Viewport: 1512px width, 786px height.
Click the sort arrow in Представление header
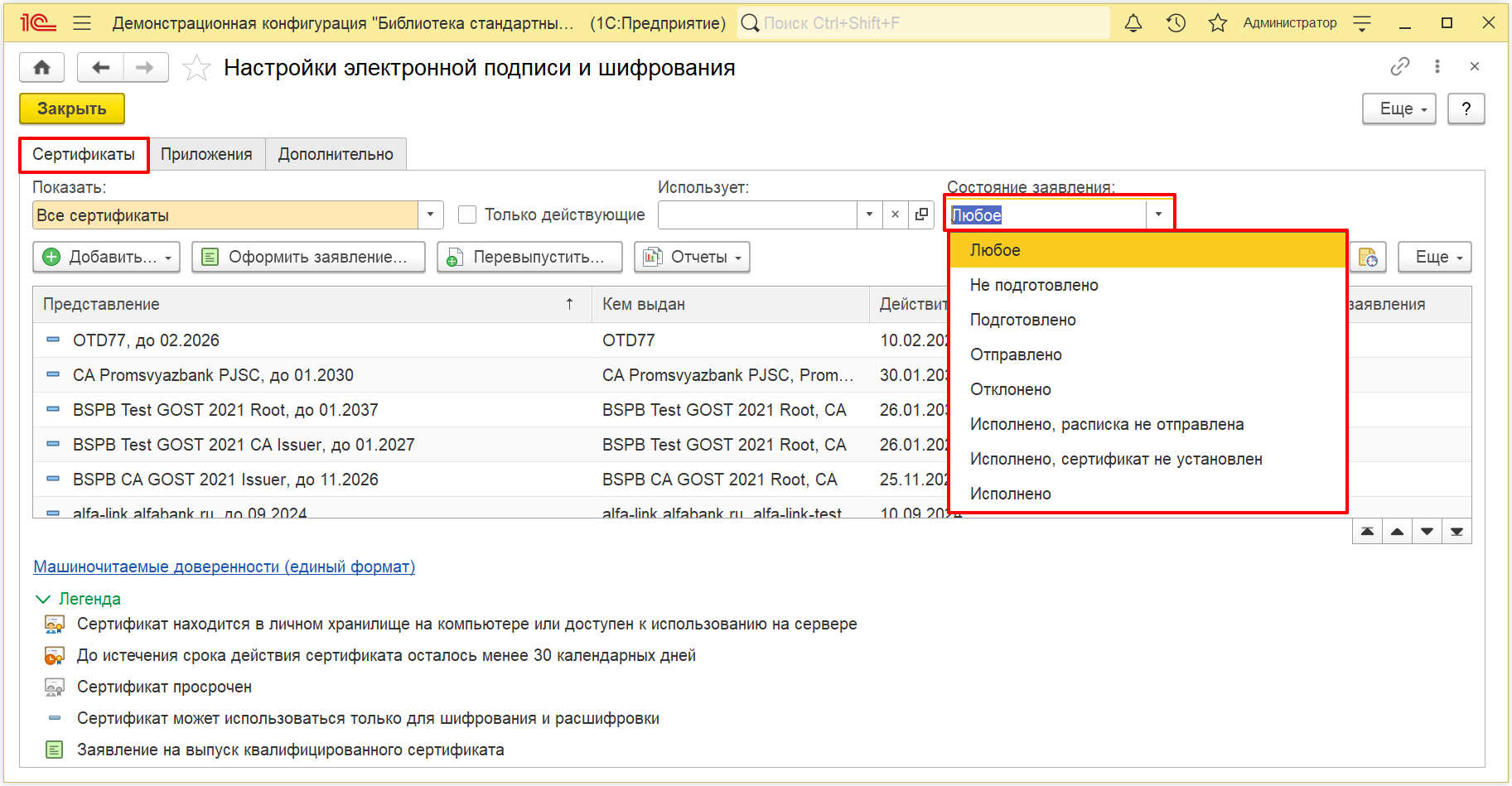[570, 304]
